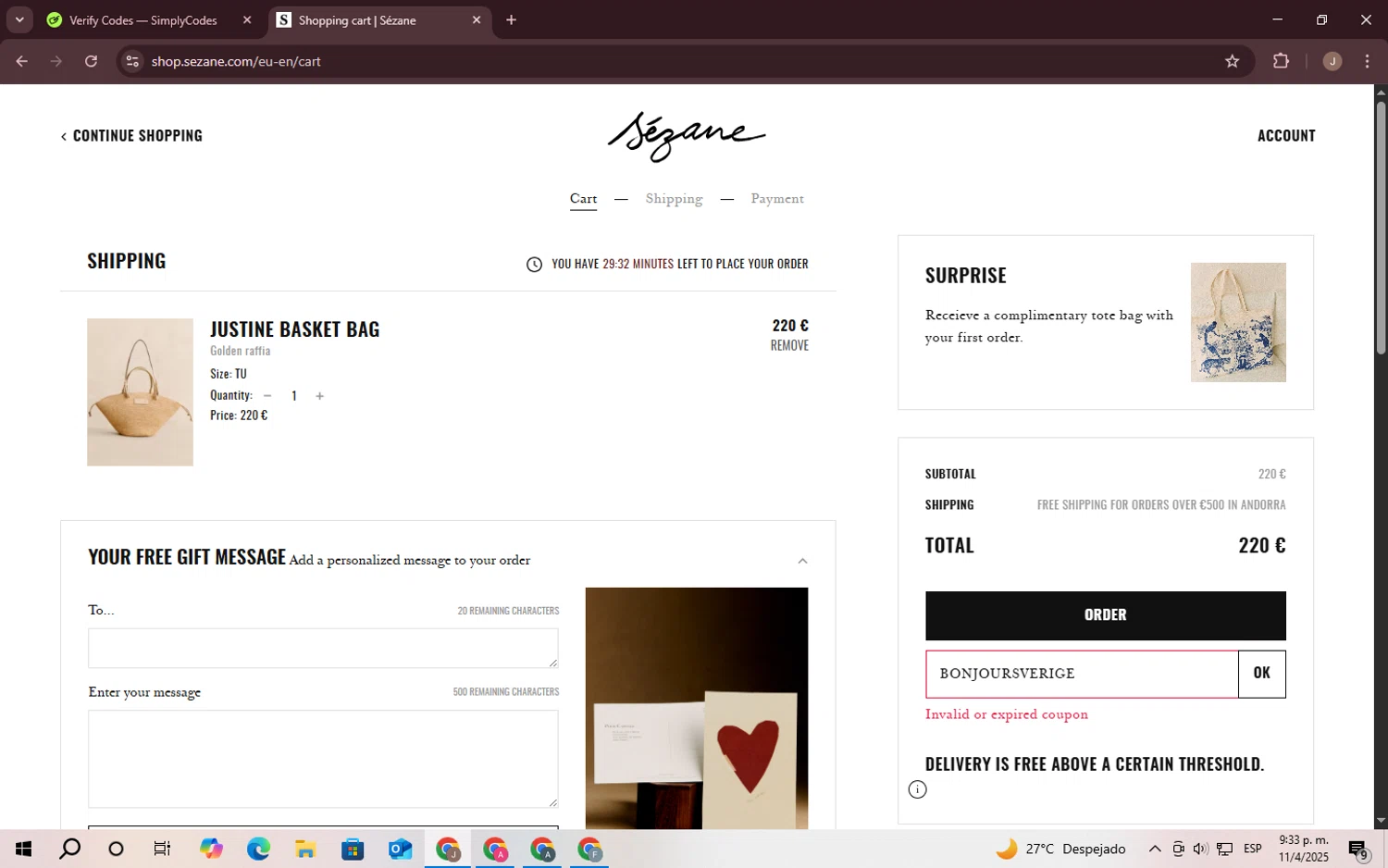The image size is (1388, 868).
Task: Click the 'Invalid or expired coupon' message
Action: [1007, 714]
